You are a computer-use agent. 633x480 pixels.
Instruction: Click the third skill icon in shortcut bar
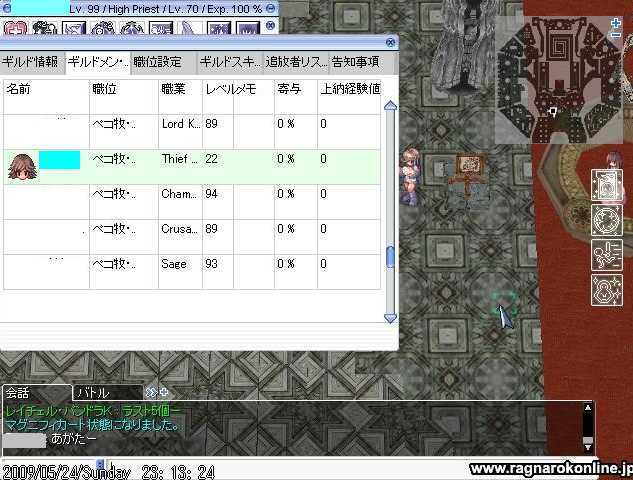pyautogui.click(x=74, y=27)
